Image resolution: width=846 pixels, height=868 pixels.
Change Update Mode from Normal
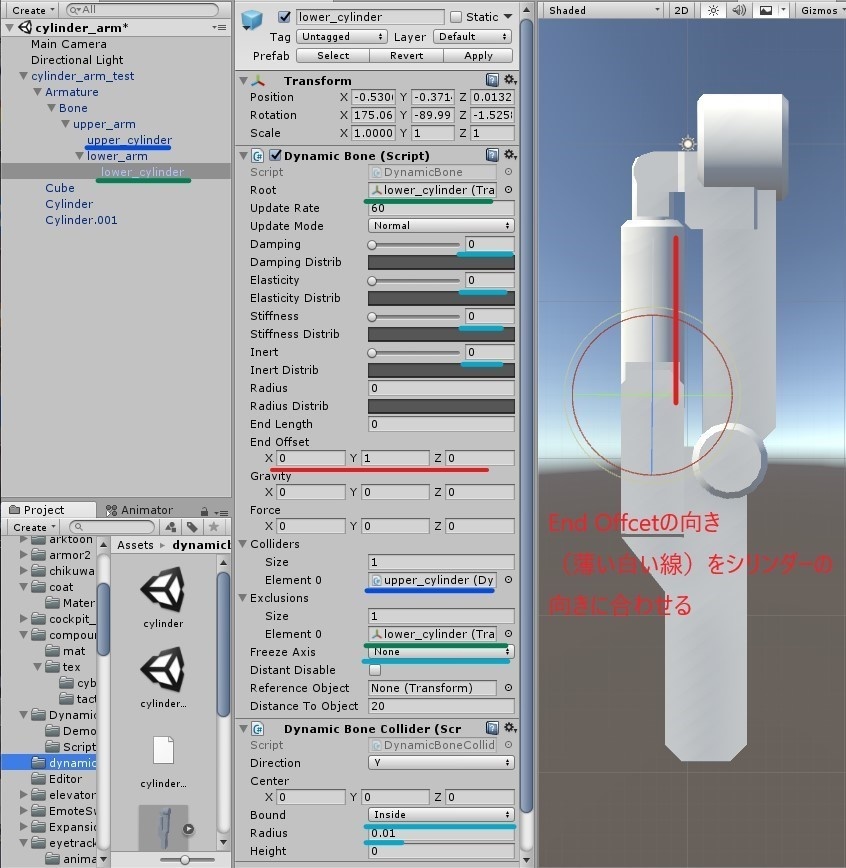(x=440, y=226)
